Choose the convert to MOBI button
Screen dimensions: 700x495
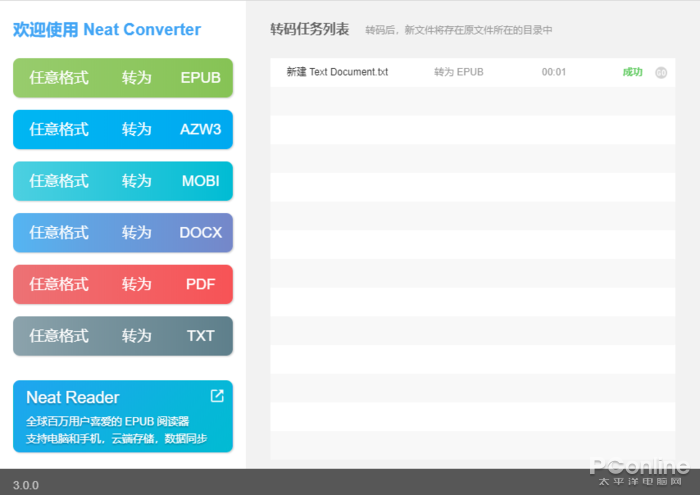(x=123, y=181)
